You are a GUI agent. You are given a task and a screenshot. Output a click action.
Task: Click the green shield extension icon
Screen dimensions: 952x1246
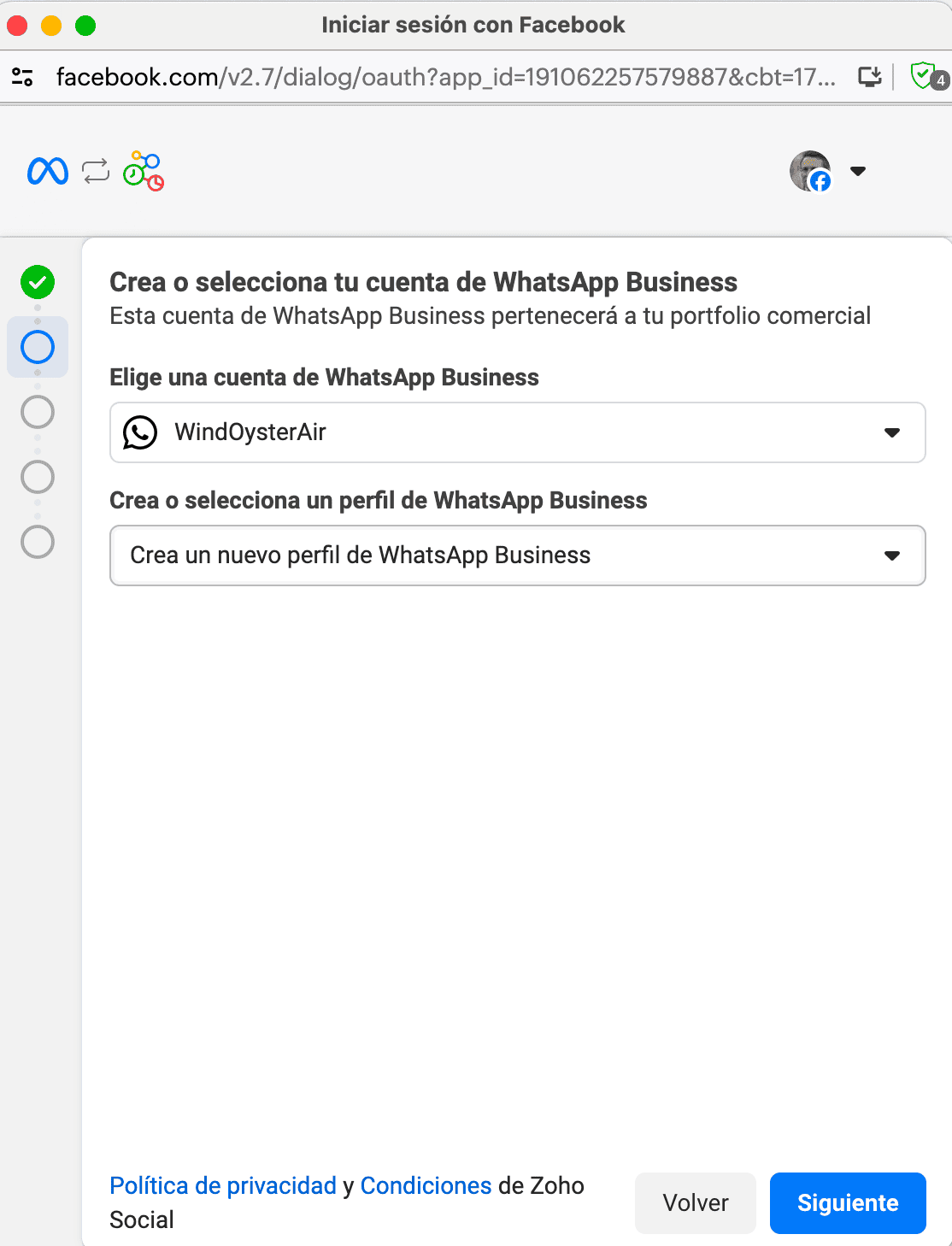click(924, 76)
